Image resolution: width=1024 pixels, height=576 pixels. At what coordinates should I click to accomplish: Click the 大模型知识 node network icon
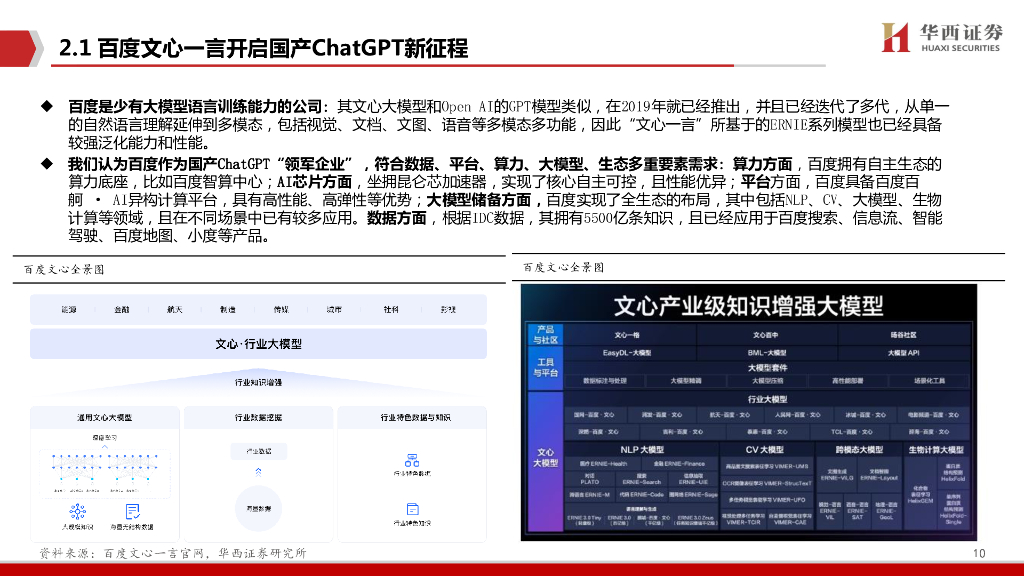point(76,511)
